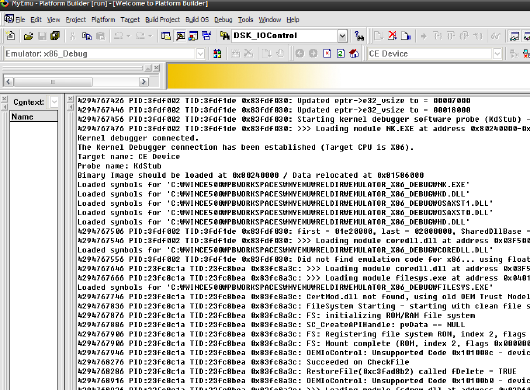Toggle the Workspace window icon
This screenshot has width=530, height=390.
[166, 36]
